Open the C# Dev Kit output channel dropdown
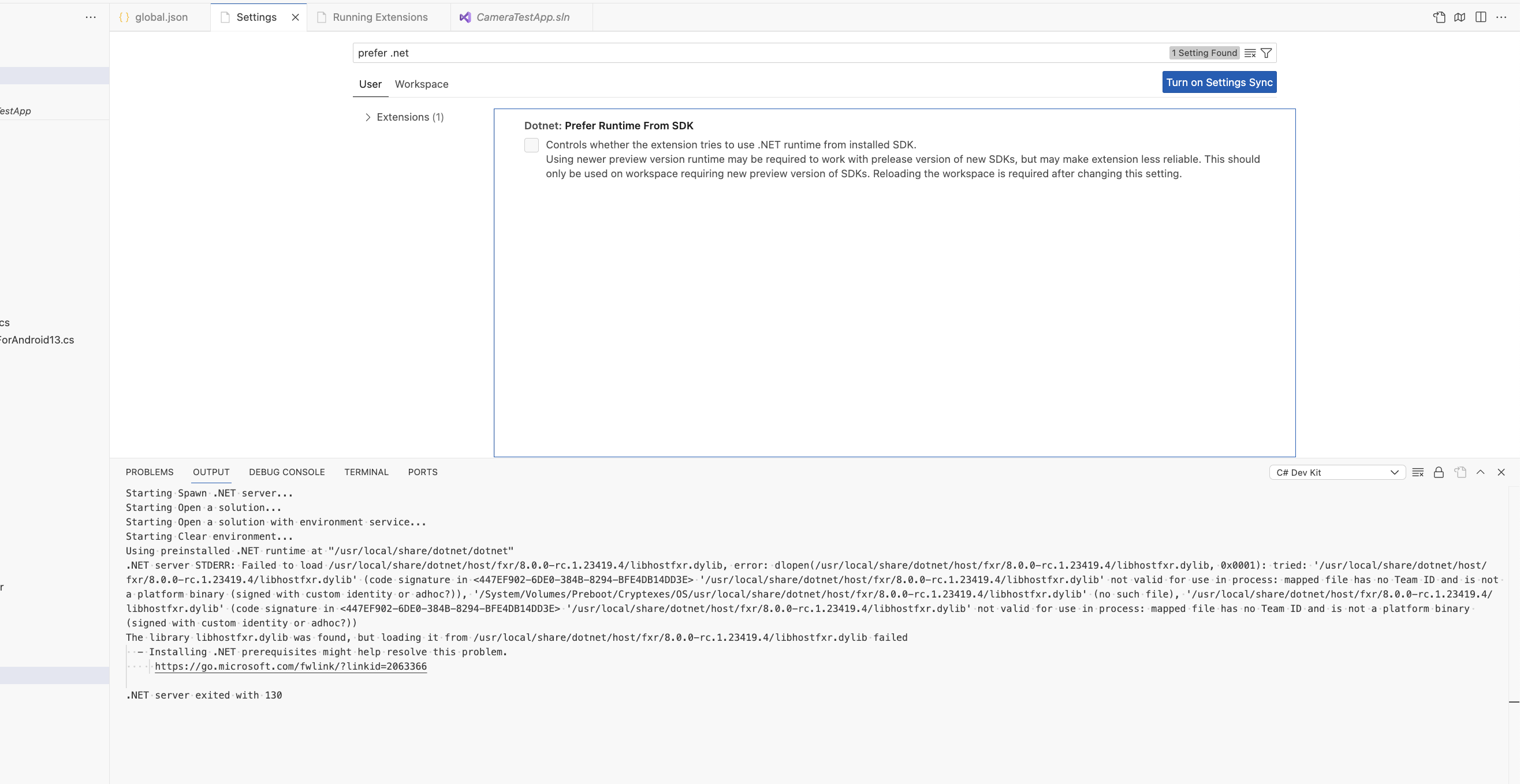The width and height of the screenshot is (1520, 784). coord(1337,472)
